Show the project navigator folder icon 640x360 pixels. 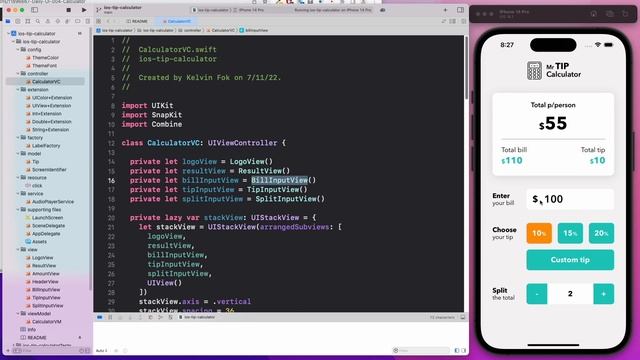(8, 21)
